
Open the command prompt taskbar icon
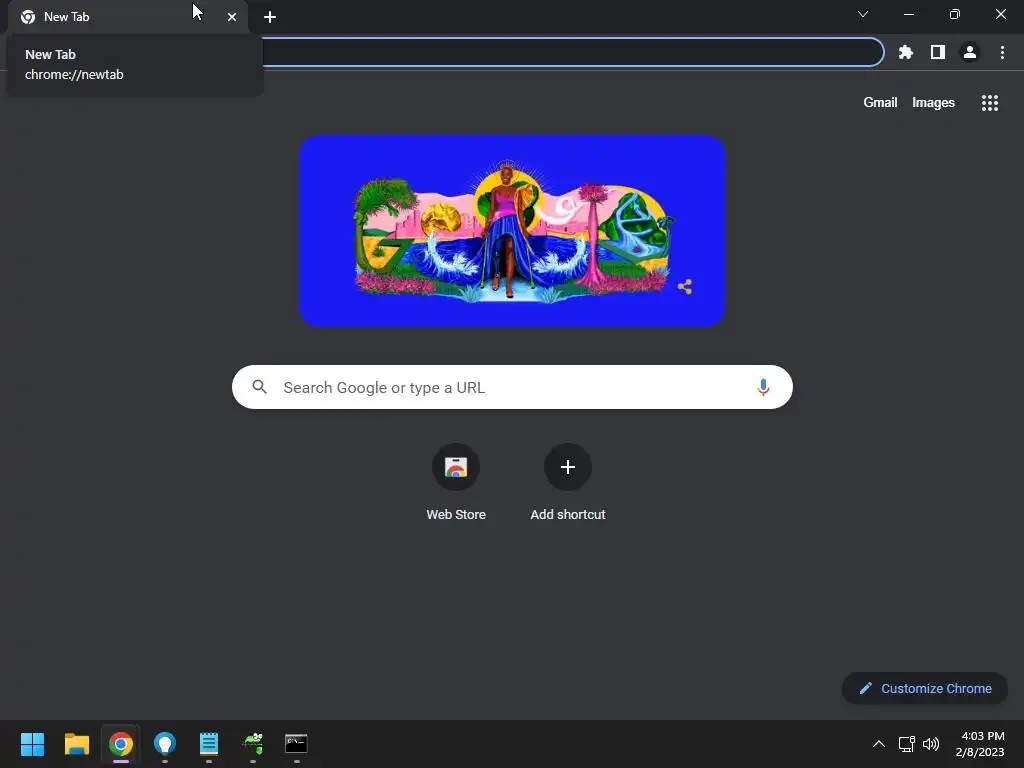pos(296,744)
